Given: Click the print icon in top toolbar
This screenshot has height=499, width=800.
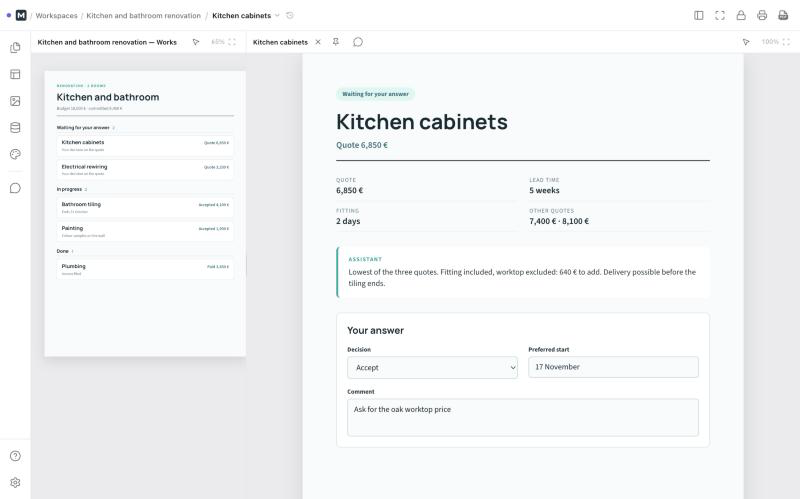Looking at the screenshot, I should point(762,15).
